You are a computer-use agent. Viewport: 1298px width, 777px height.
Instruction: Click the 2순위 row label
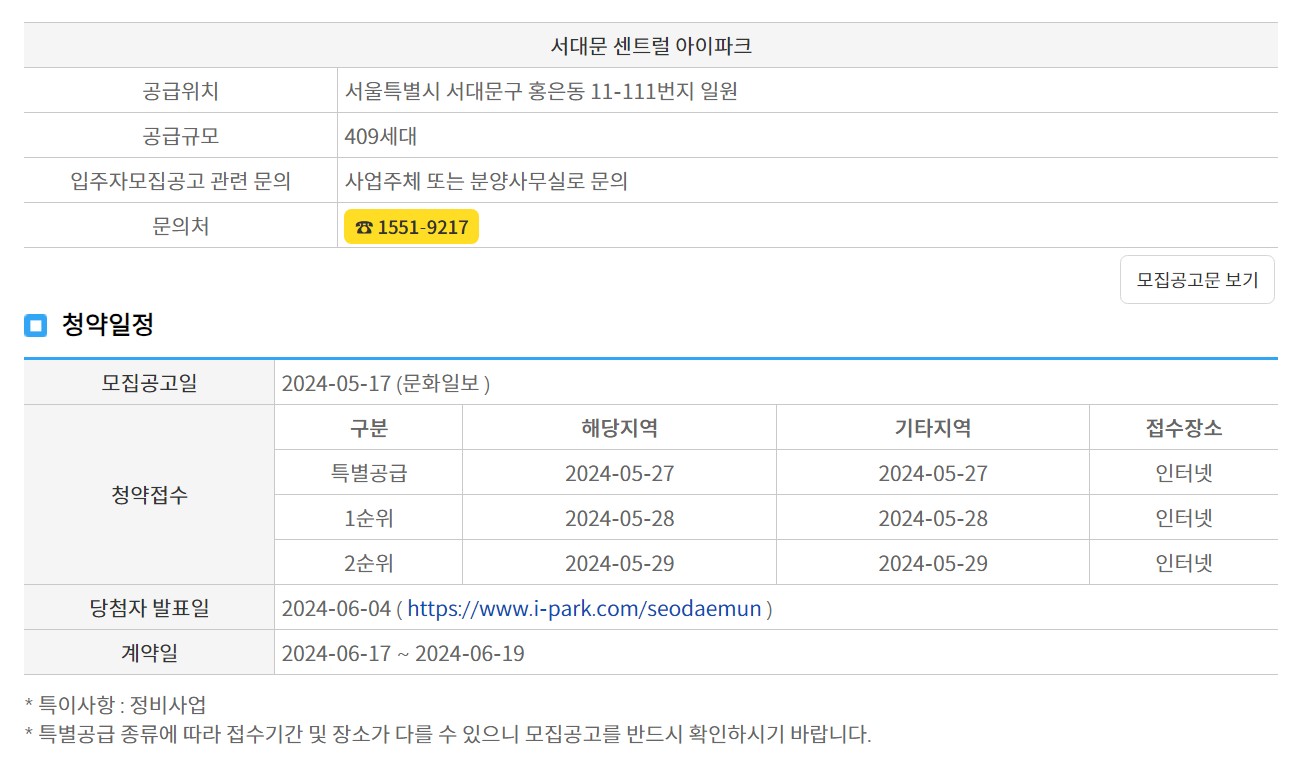369,563
